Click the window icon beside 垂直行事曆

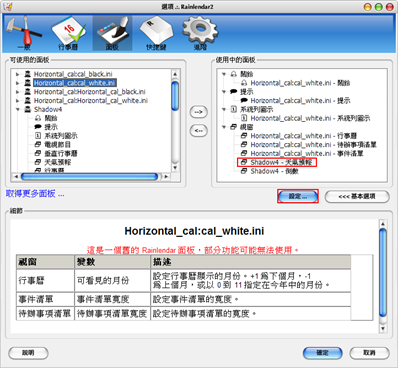pos(38,153)
